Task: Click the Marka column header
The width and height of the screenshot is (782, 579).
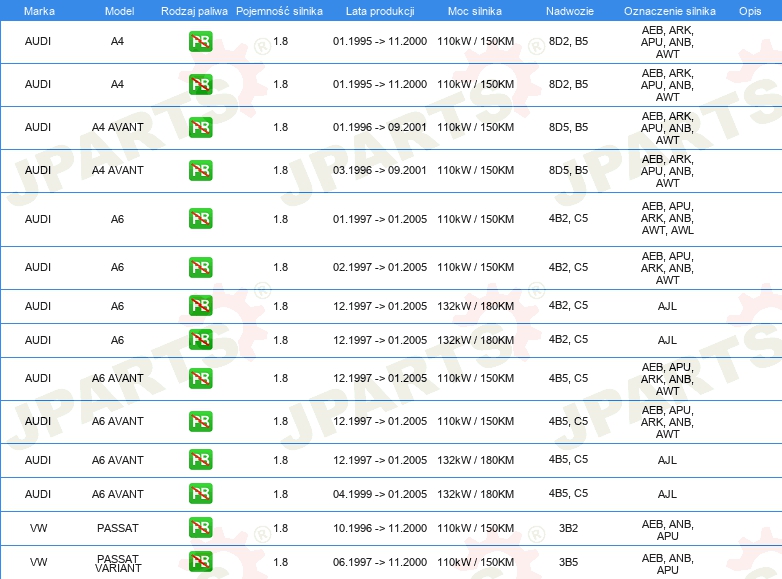Action: coord(39,11)
